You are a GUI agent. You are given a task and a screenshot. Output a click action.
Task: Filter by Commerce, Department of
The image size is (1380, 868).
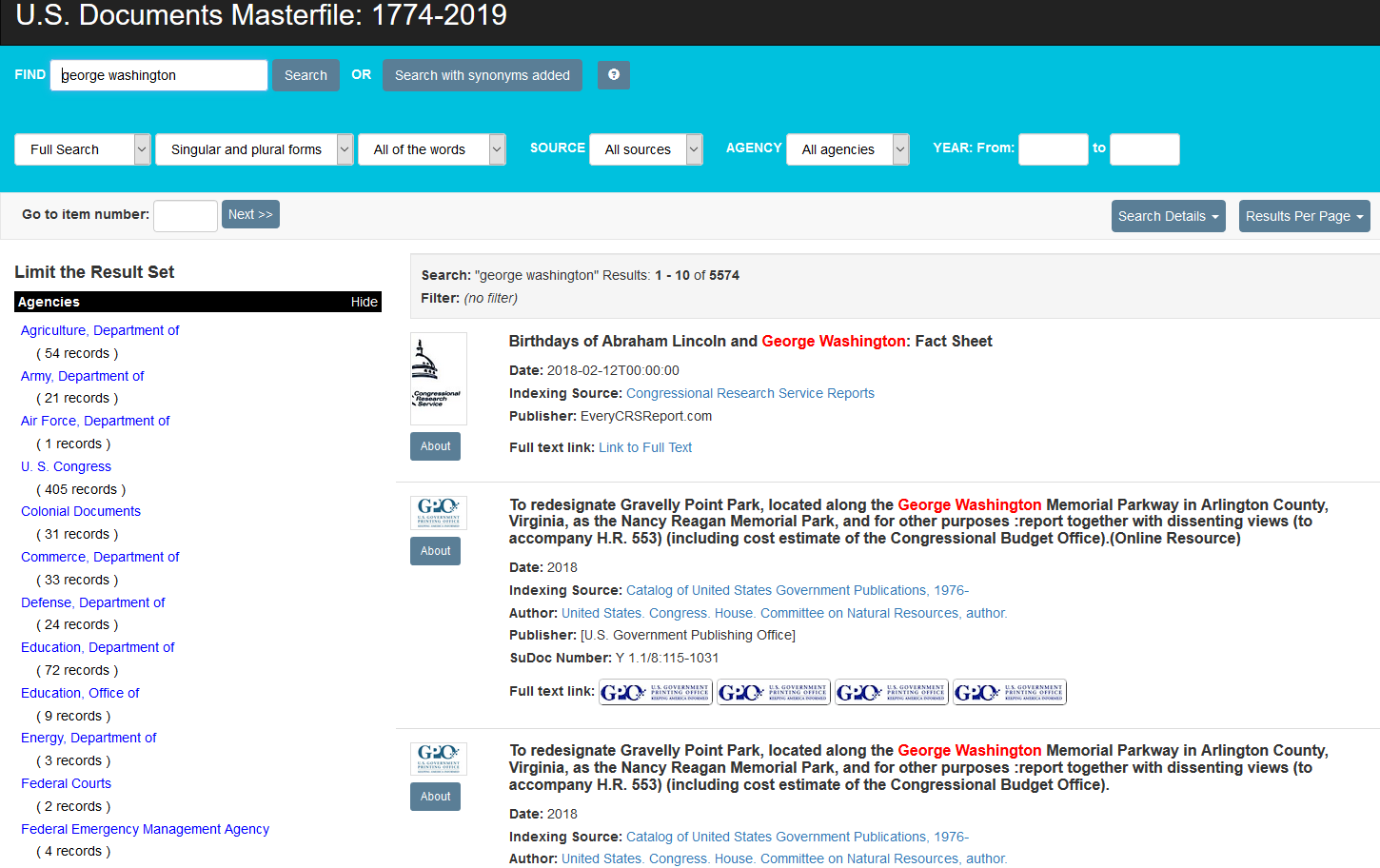click(100, 557)
